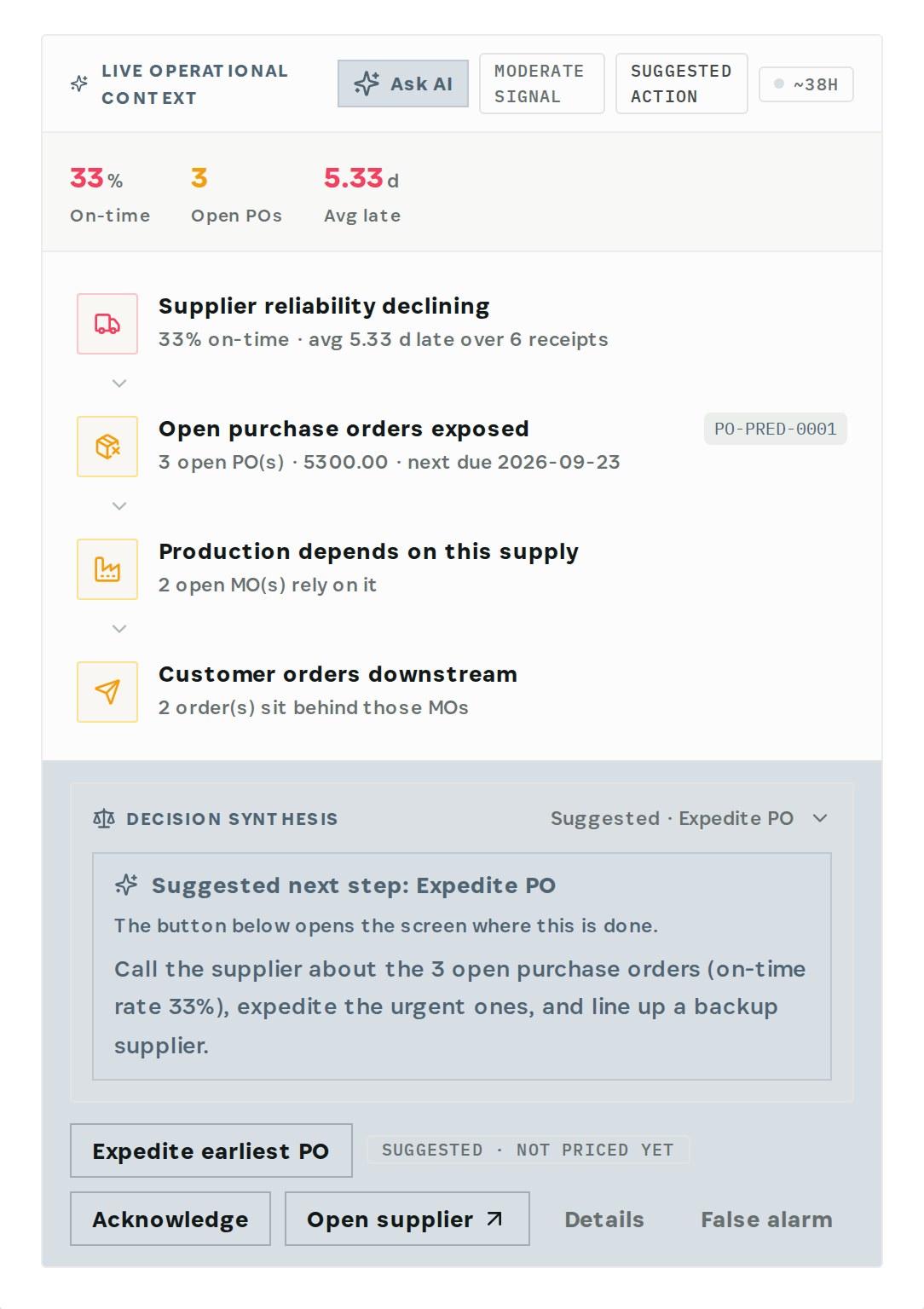Screen dimensions: 924x1309
Task: Click the paper plane icon for customer orders
Action: [107, 692]
